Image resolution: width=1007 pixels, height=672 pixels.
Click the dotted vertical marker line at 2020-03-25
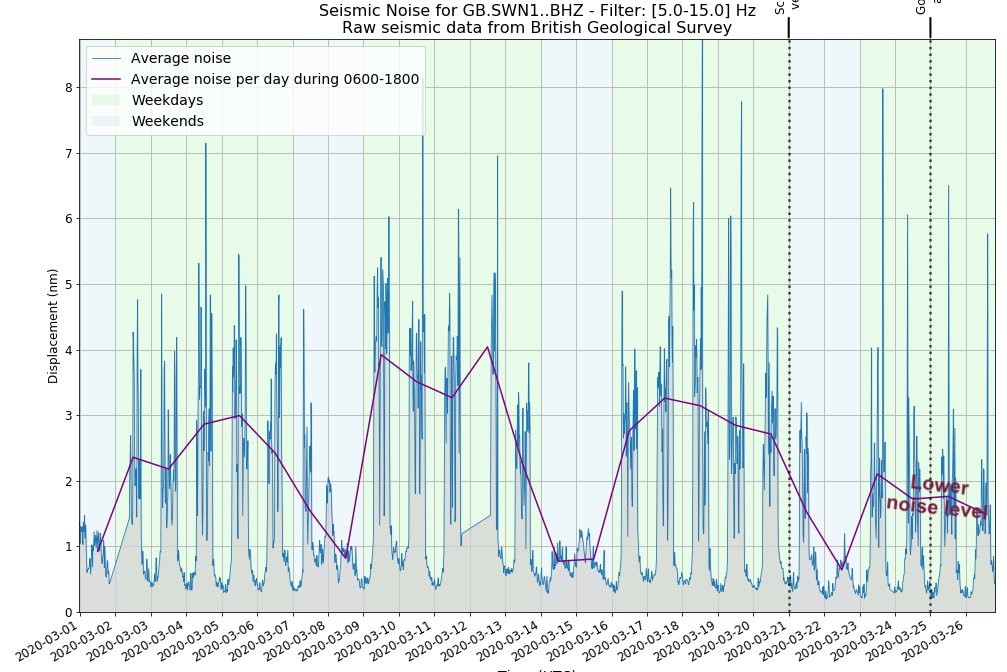931,326
